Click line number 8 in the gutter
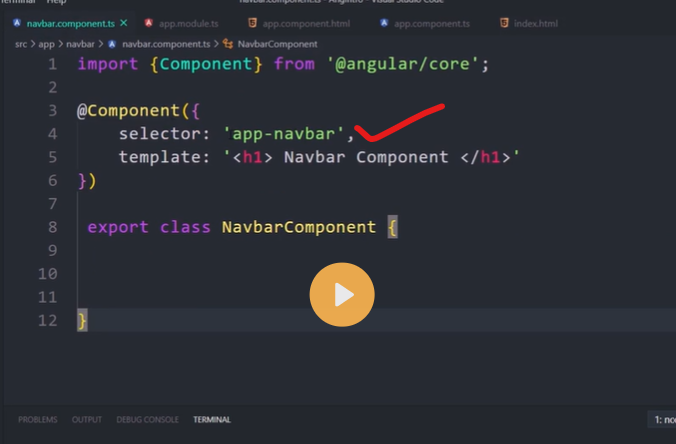 (52, 227)
